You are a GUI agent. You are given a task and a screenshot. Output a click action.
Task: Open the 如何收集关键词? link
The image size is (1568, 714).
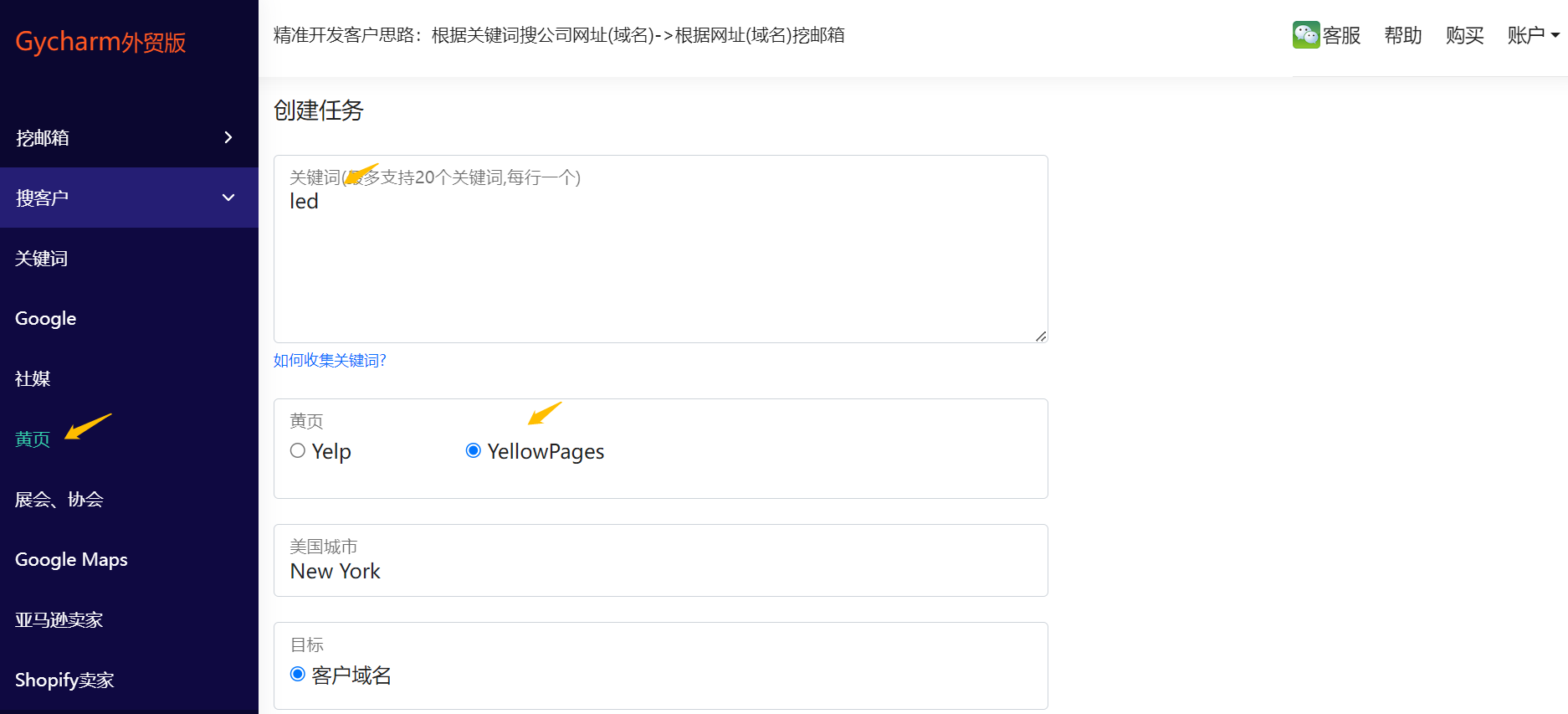330,361
